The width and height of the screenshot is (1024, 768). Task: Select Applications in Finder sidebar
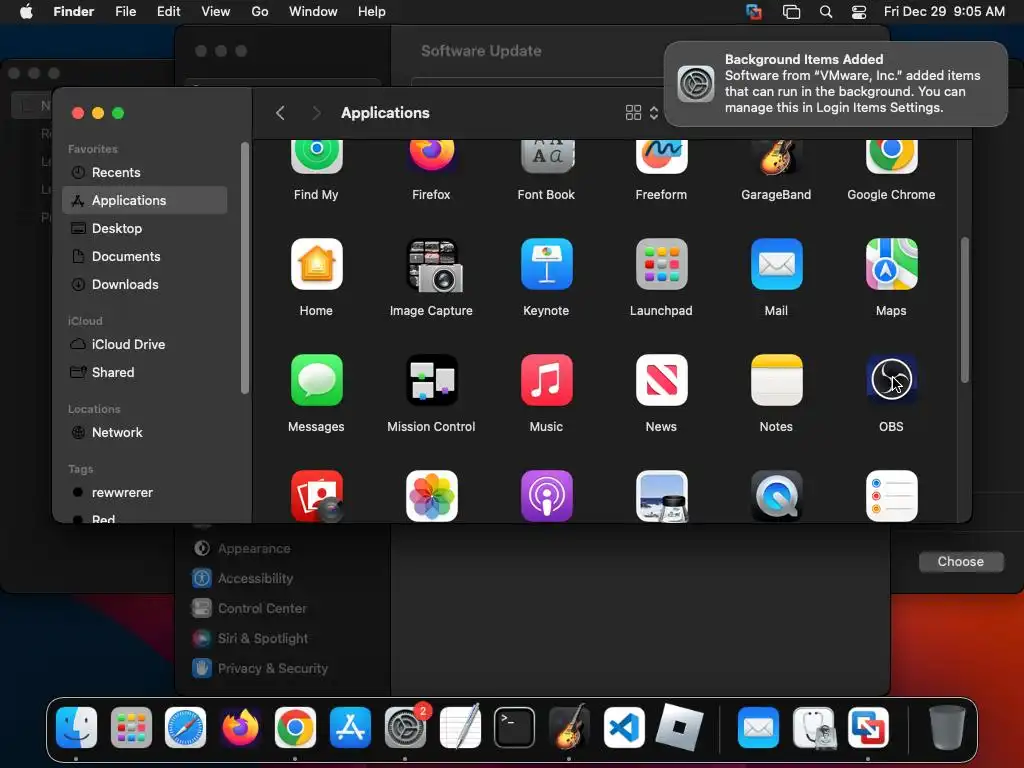[145, 200]
